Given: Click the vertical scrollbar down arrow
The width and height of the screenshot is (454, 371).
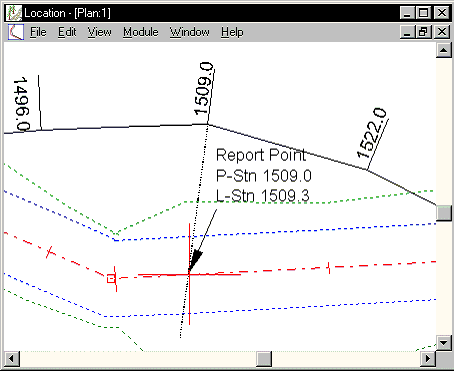Looking at the screenshot, I should (x=443, y=342).
